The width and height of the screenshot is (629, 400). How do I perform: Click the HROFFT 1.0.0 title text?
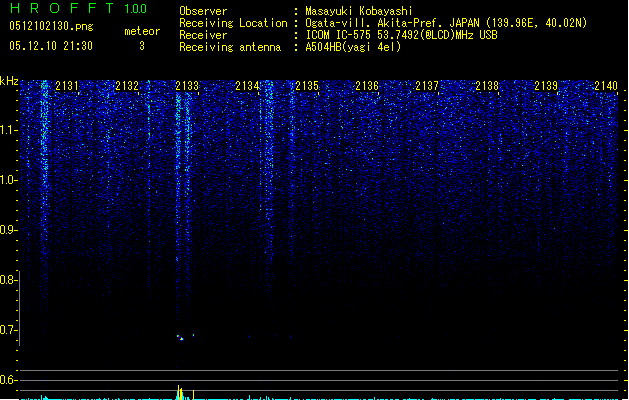78,8
